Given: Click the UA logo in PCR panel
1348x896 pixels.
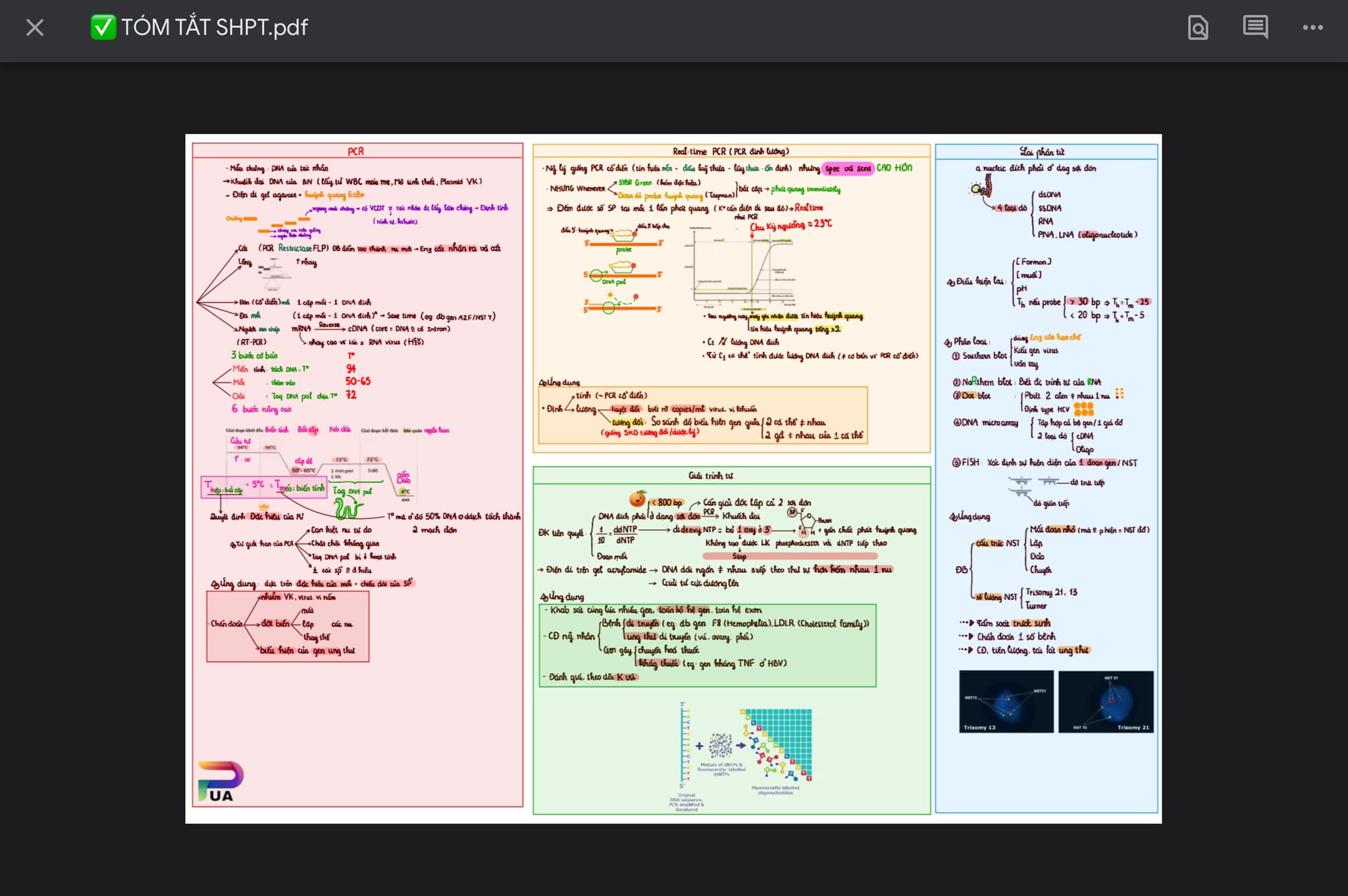Looking at the screenshot, I should pyautogui.click(x=220, y=782).
